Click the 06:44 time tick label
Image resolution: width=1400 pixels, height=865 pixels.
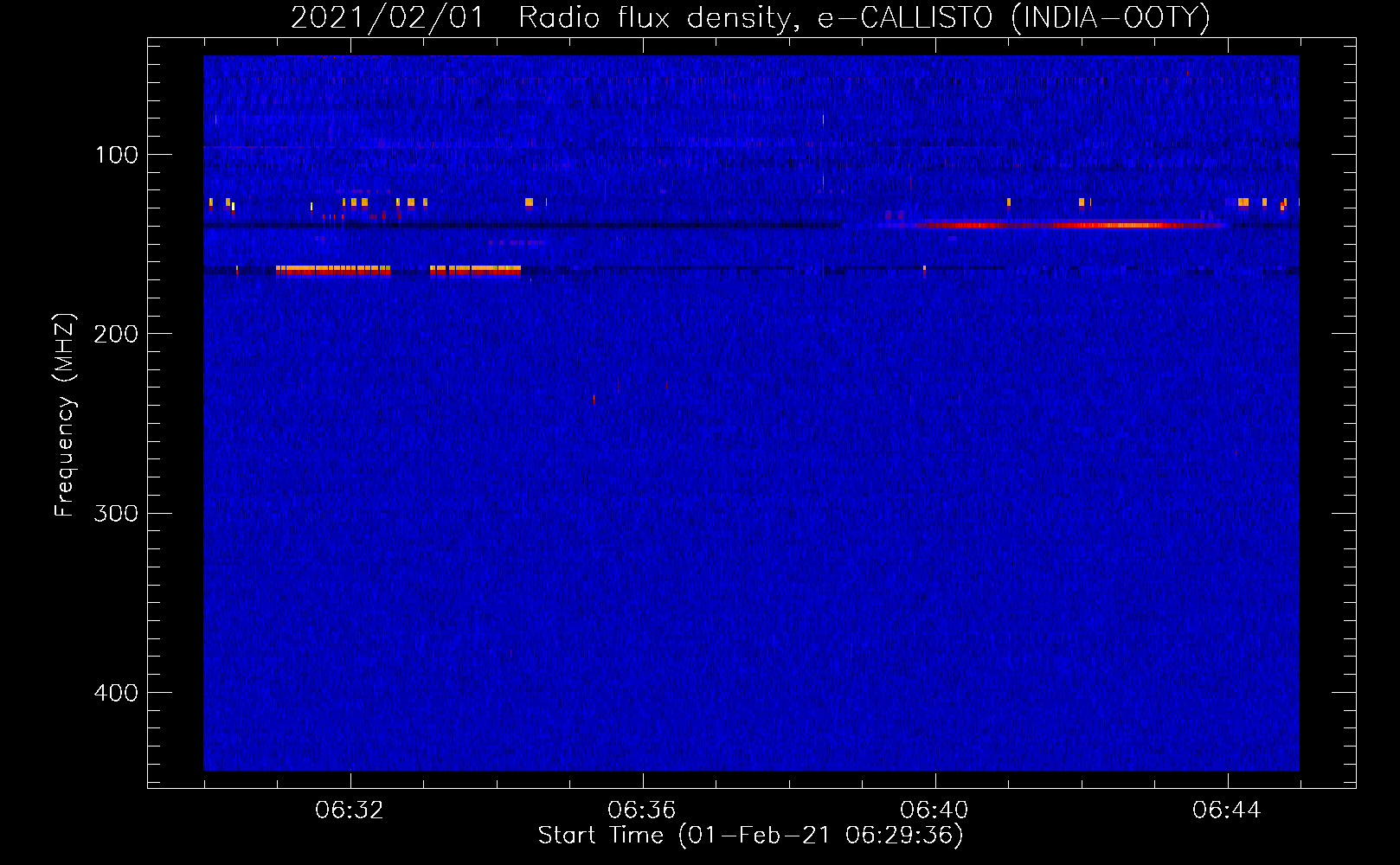(x=1227, y=811)
